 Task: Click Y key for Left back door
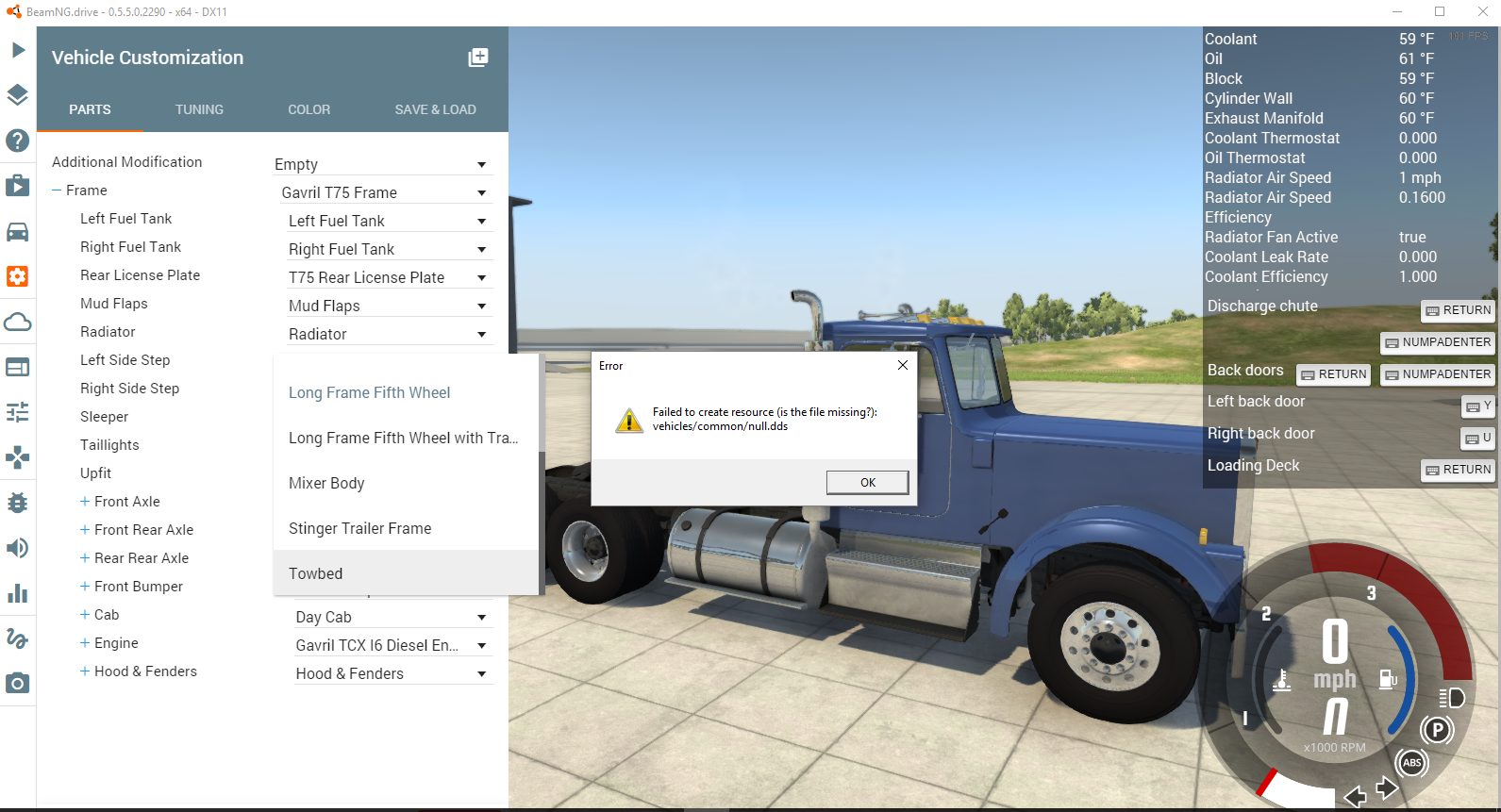click(1478, 406)
